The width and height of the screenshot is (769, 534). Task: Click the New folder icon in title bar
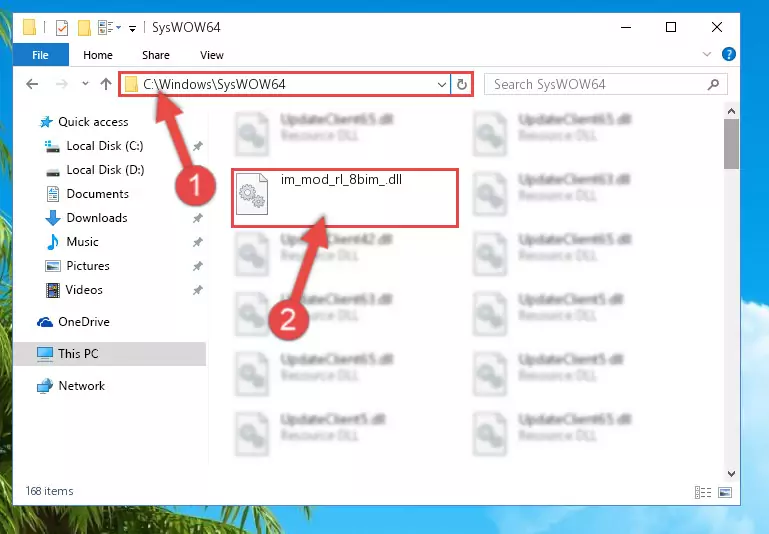click(x=84, y=27)
